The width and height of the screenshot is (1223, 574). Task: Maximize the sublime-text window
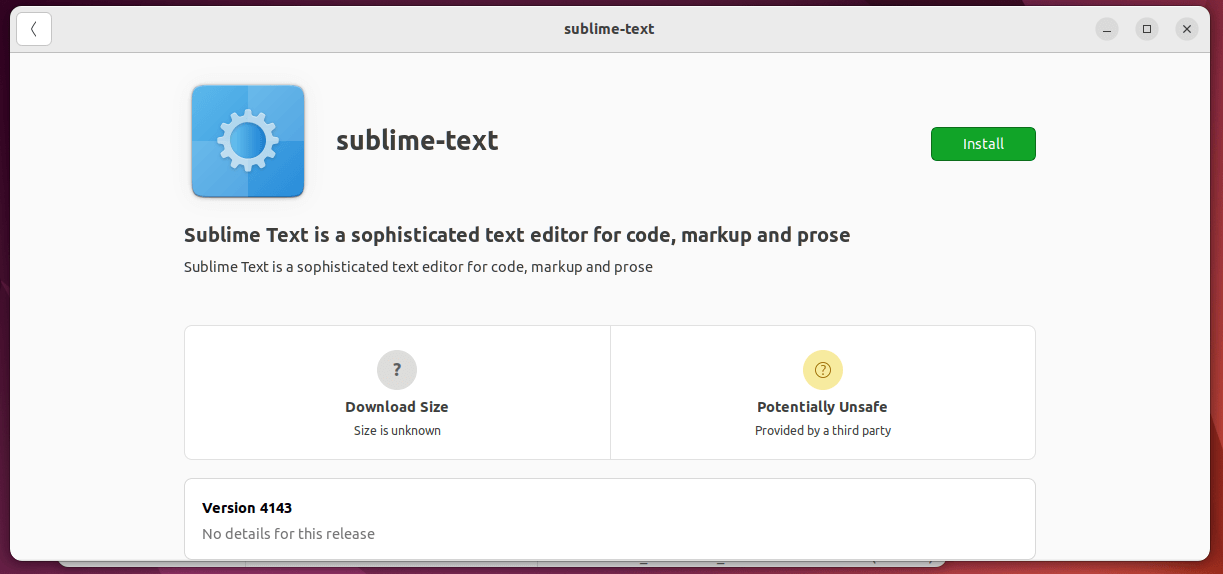pyautogui.click(x=1147, y=29)
